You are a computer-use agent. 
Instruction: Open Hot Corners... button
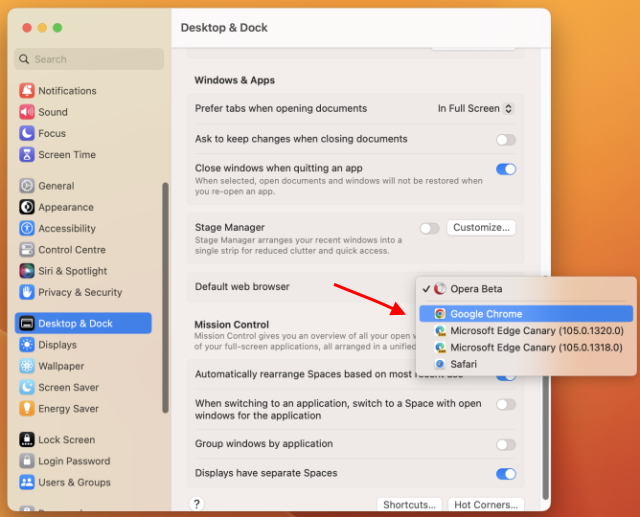tap(486, 504)
